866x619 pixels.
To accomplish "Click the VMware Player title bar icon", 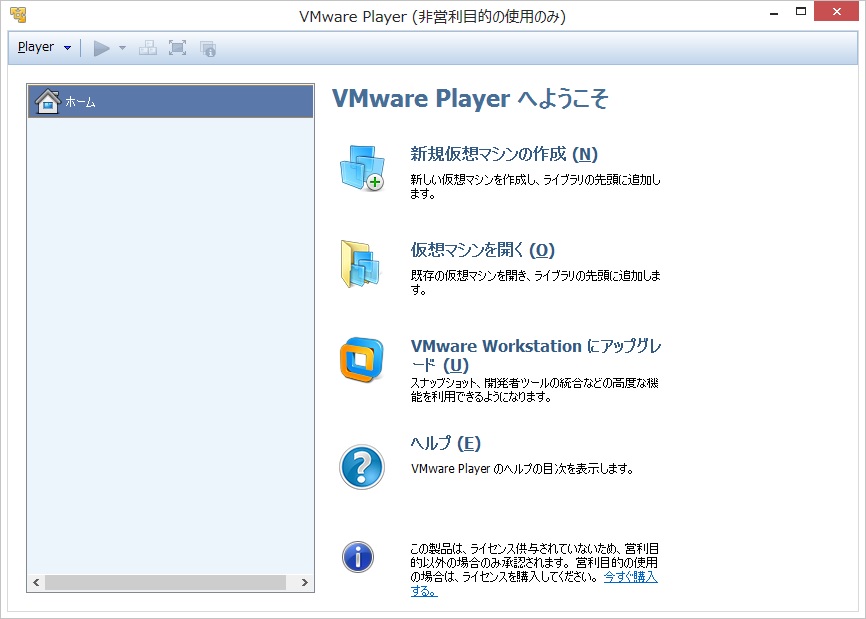I will click(18, 15).
